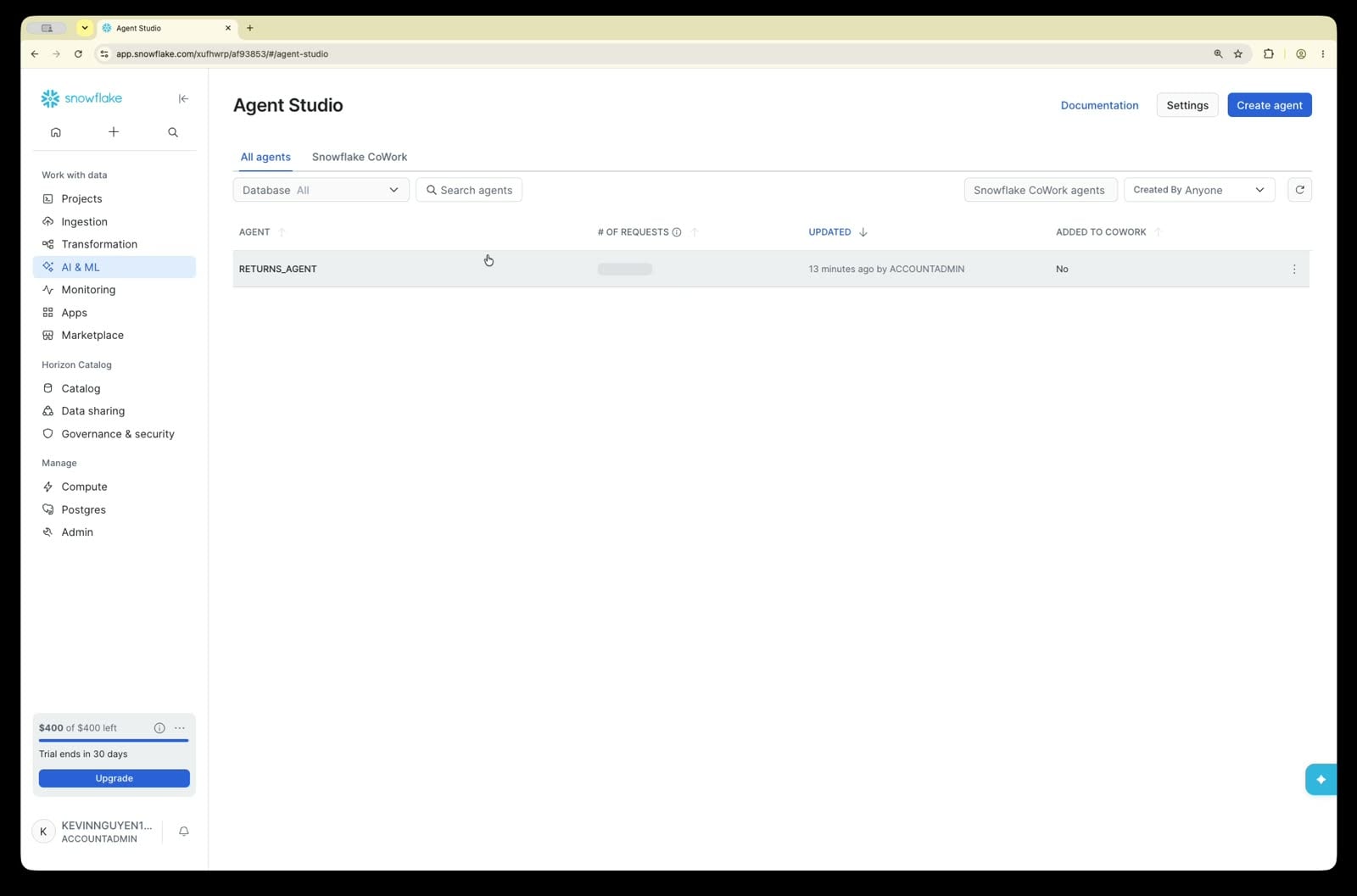The width and height of the screenshot is (1357, 896).
Task: Click the Snowflake logo
Action: pos(81,98)
